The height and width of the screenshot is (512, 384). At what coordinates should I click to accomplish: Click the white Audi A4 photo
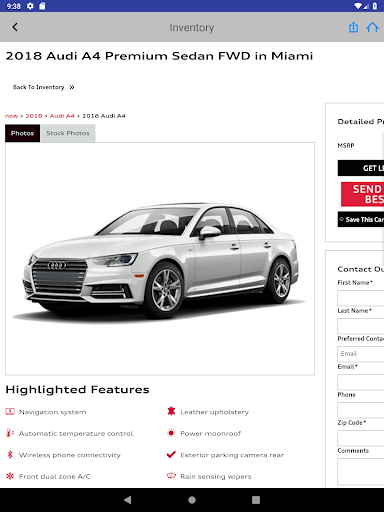pos(160,258)
